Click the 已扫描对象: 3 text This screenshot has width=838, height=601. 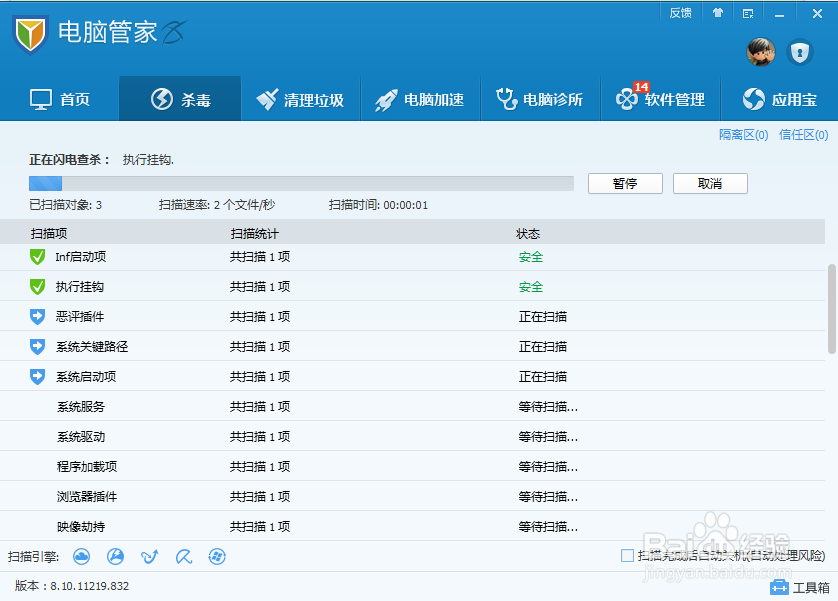pyautogui.click(x=65, y=205)
